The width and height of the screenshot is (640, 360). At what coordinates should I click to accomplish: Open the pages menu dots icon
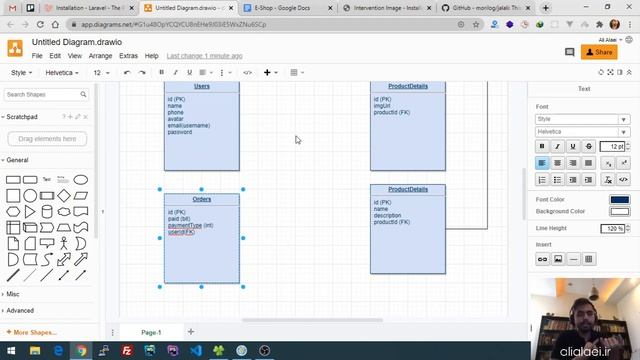(113, 332)
